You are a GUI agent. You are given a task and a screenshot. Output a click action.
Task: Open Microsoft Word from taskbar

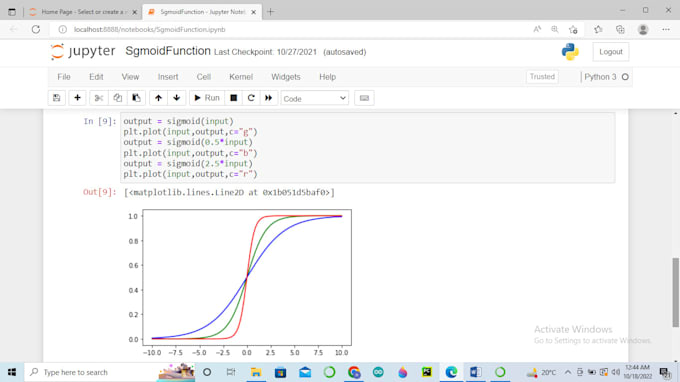[x=475, y=372]
